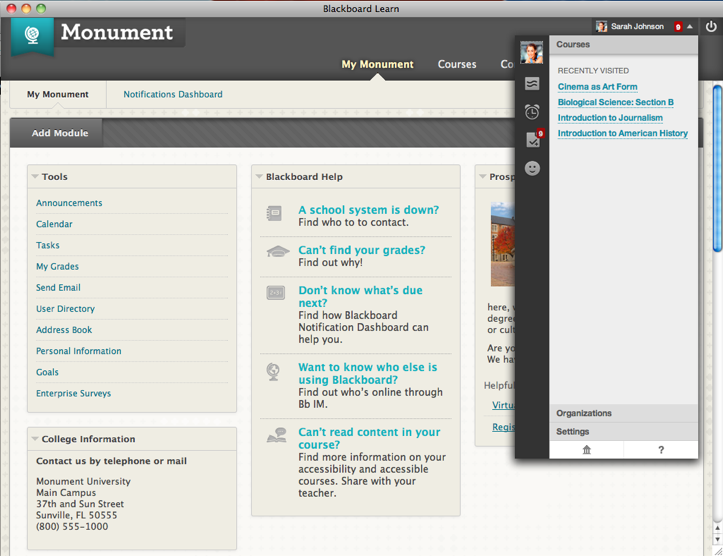Open the Calendar tool link
Image resolution: width=723 pixels, height=556 pixels.
click(x=54, y=224)
